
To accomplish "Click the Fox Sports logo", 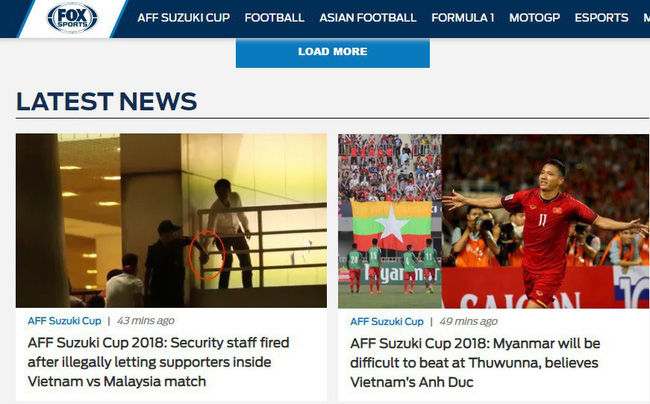I will tap(72, 18).
